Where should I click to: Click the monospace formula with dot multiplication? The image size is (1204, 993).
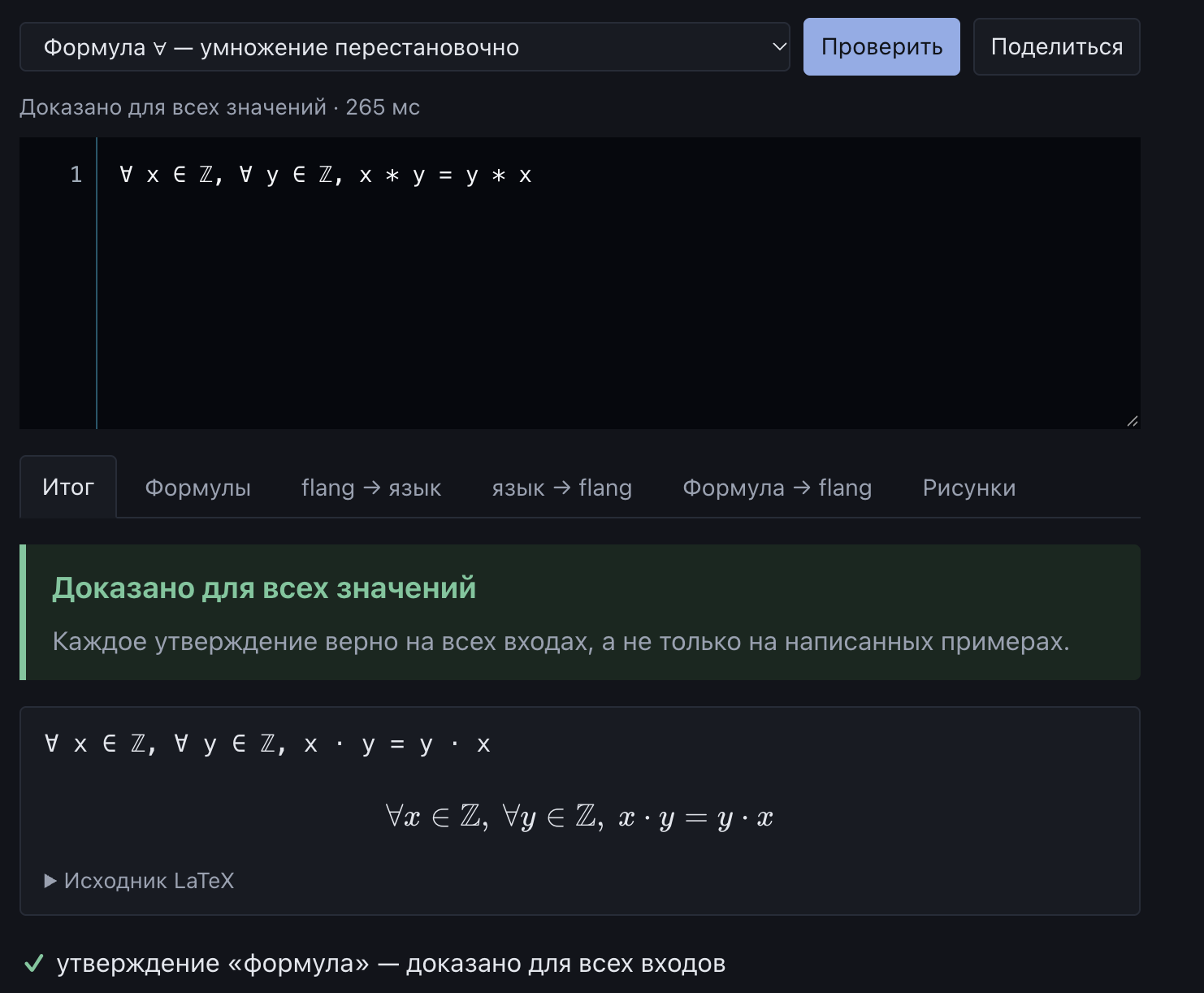coord(267,744)
